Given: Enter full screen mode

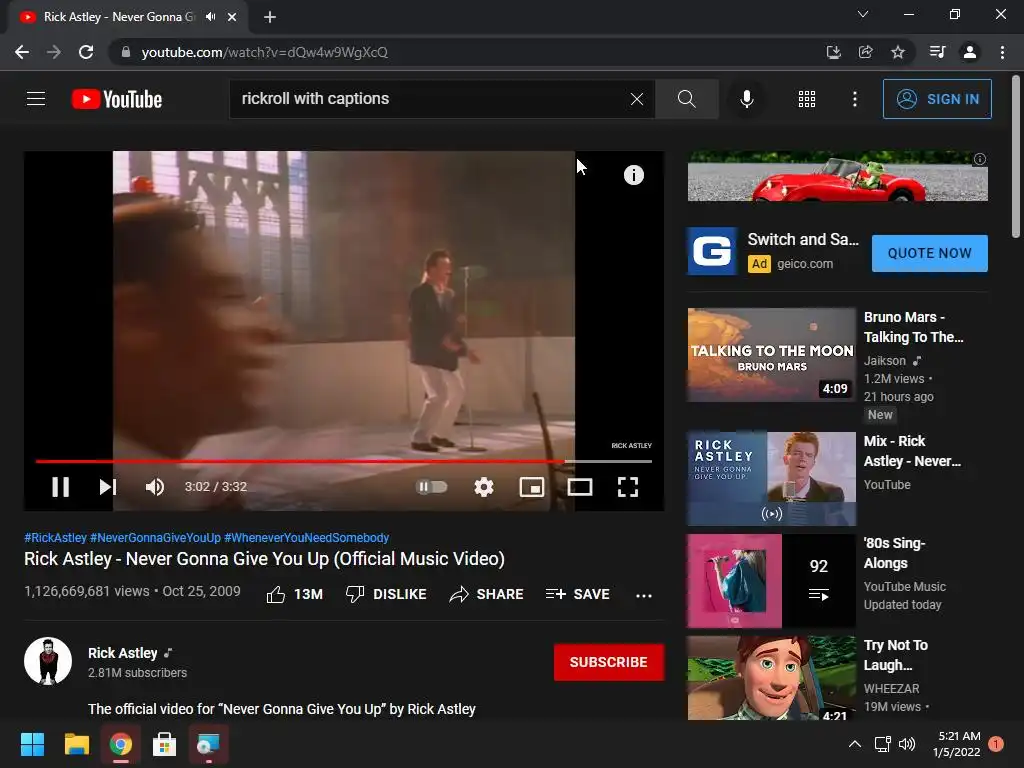Looking at the screenshot, I should pyautogui.click(x=628, y=487).
